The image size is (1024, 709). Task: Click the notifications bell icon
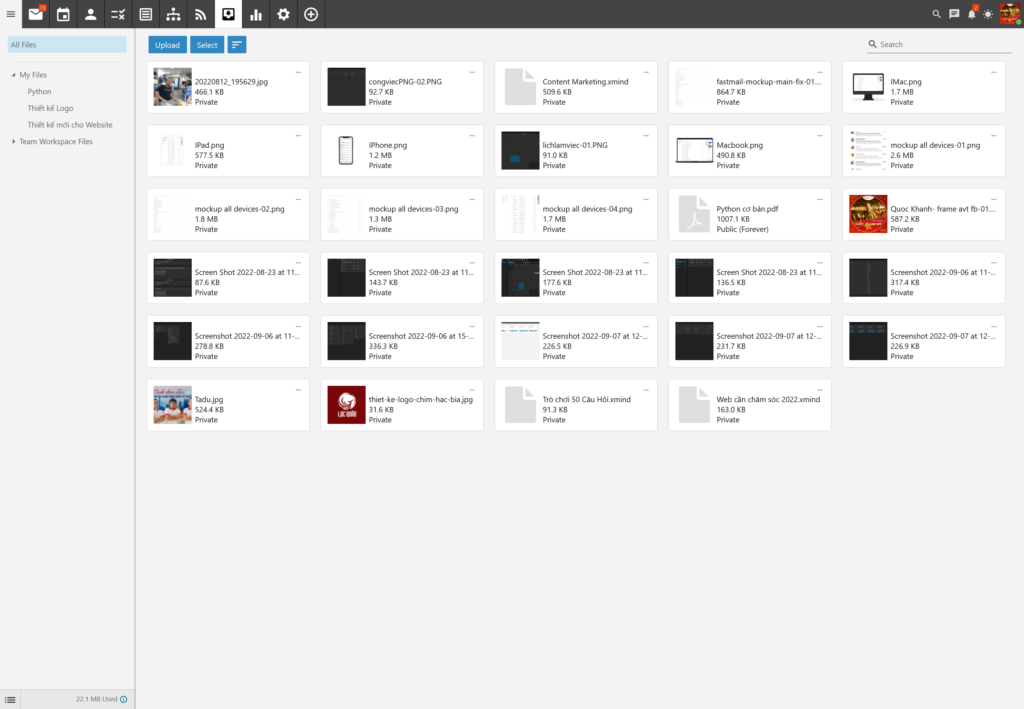click(x=971, y=14)
